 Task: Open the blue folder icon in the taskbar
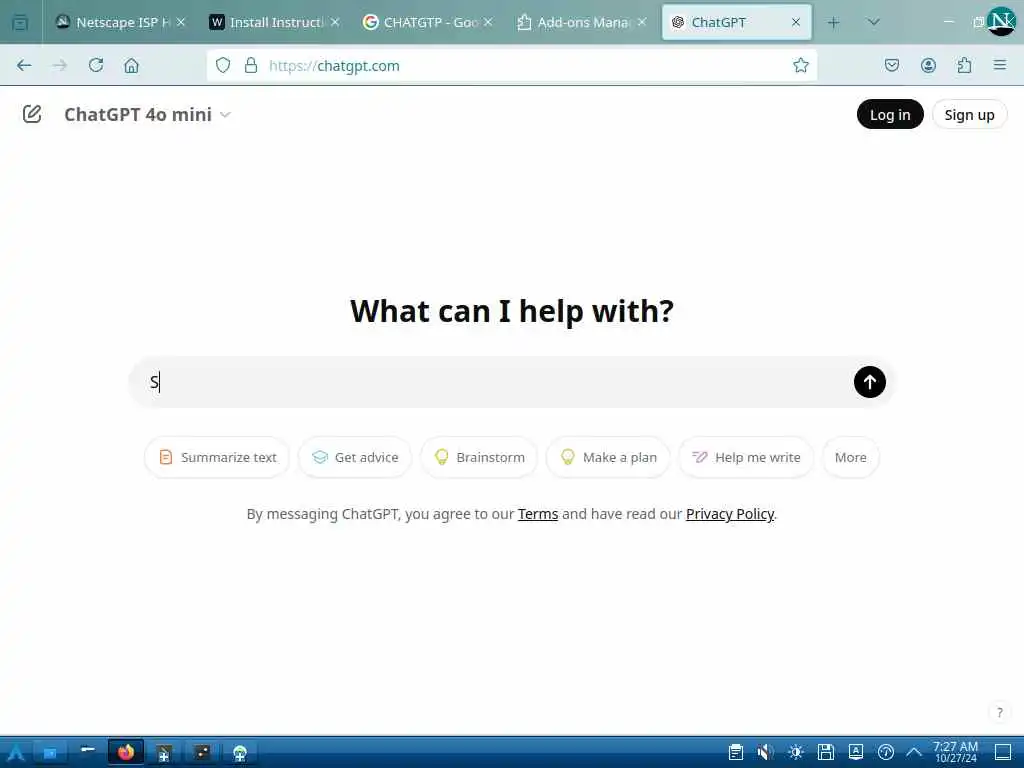click(x=49, y=752)
